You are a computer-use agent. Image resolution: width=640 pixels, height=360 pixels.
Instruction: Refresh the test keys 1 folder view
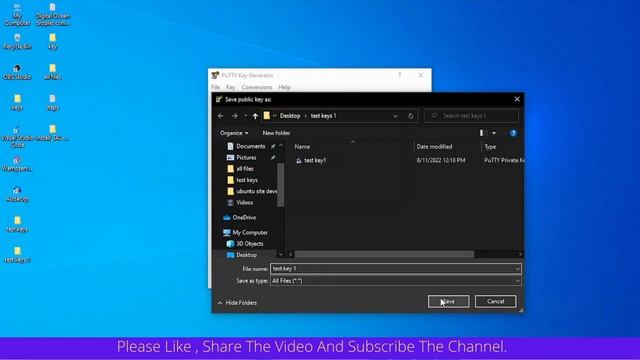[x=411, y=116]
